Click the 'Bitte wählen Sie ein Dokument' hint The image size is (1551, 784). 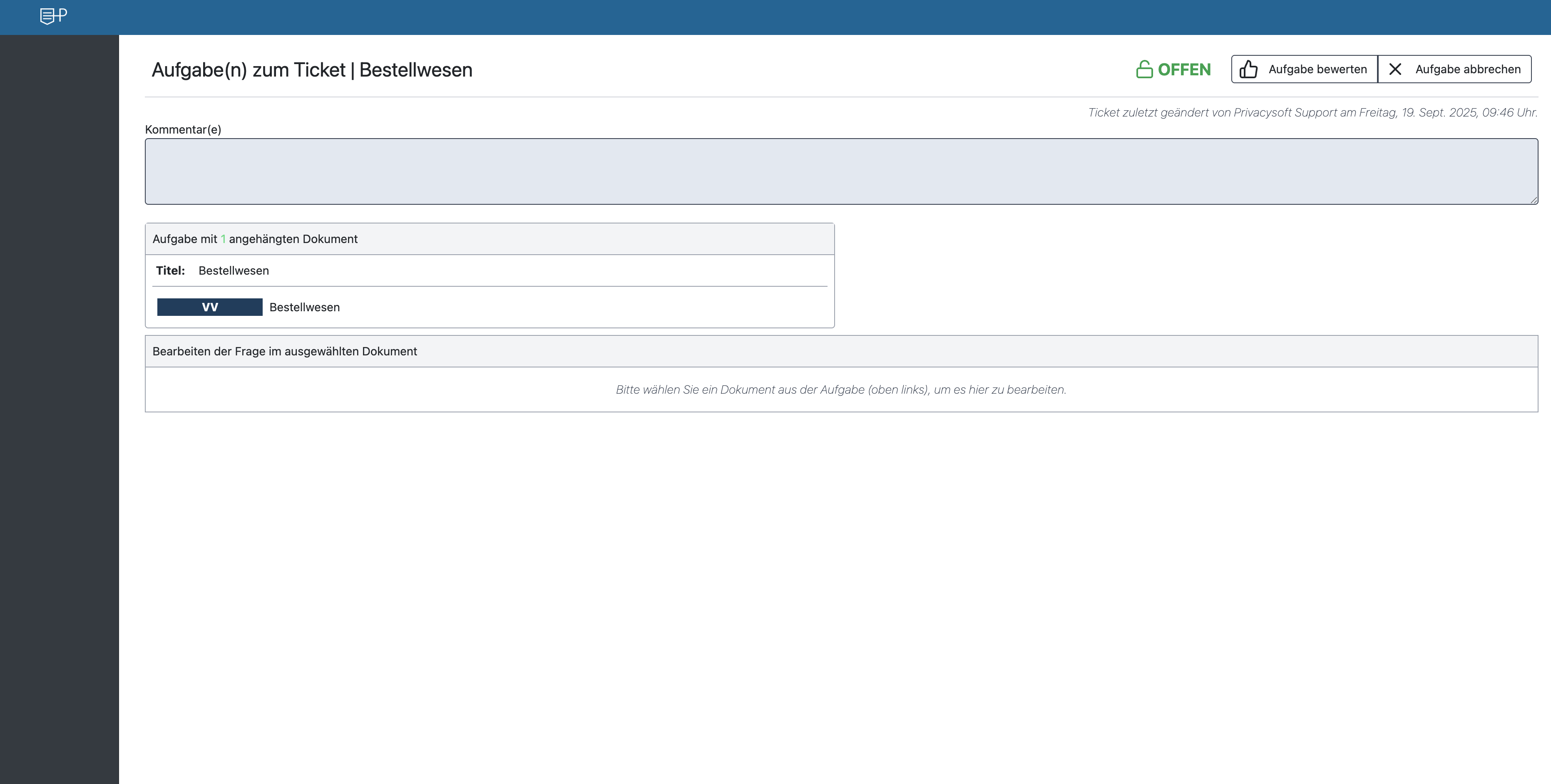pyautogui.click(x=840, y=390)
